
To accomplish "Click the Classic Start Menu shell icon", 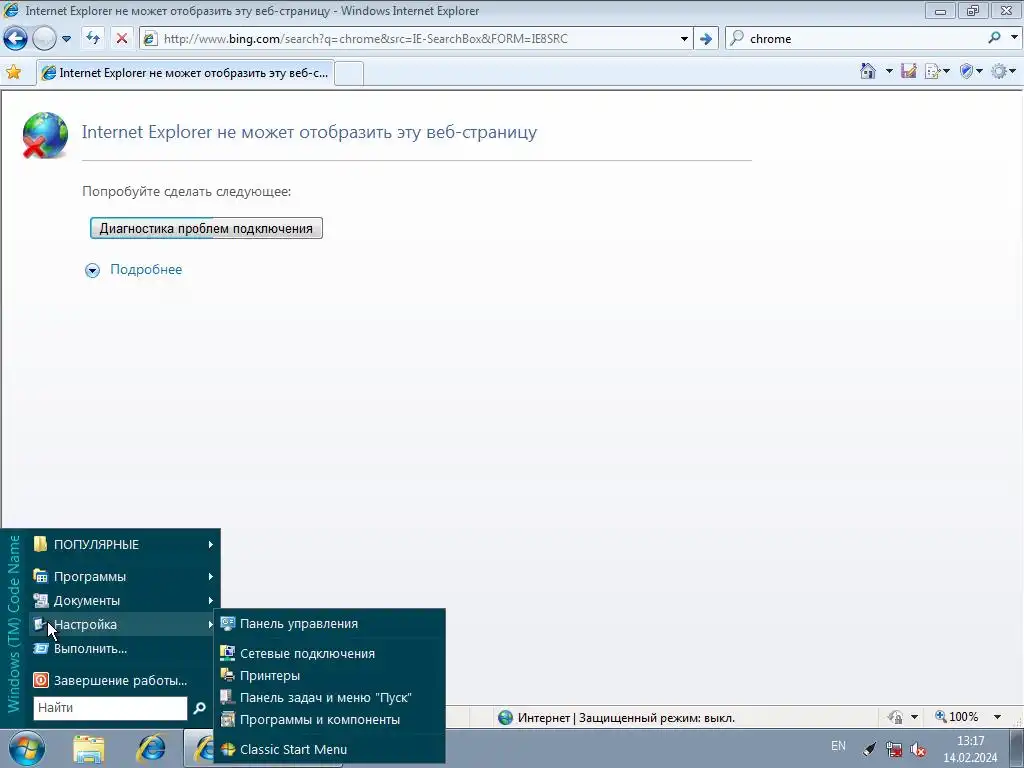I will coord(227,749).
